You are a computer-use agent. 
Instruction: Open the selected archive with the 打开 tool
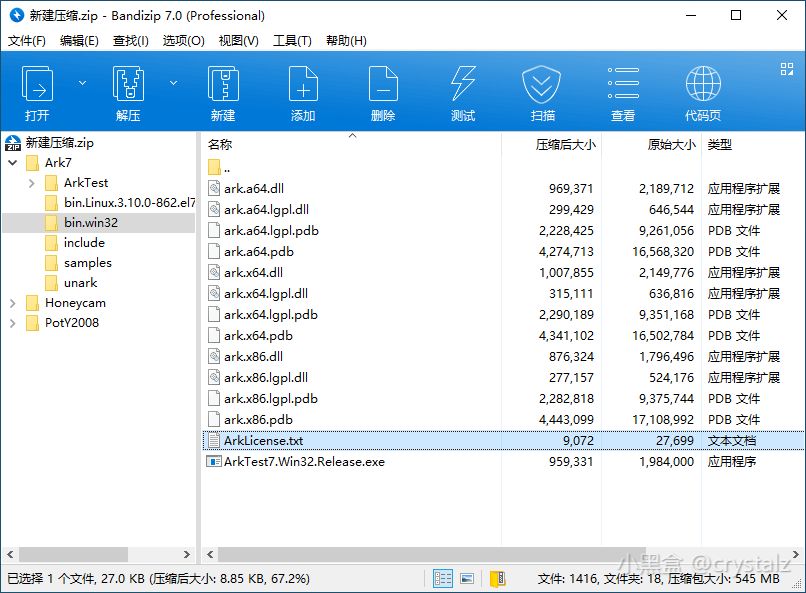(38, 90)
